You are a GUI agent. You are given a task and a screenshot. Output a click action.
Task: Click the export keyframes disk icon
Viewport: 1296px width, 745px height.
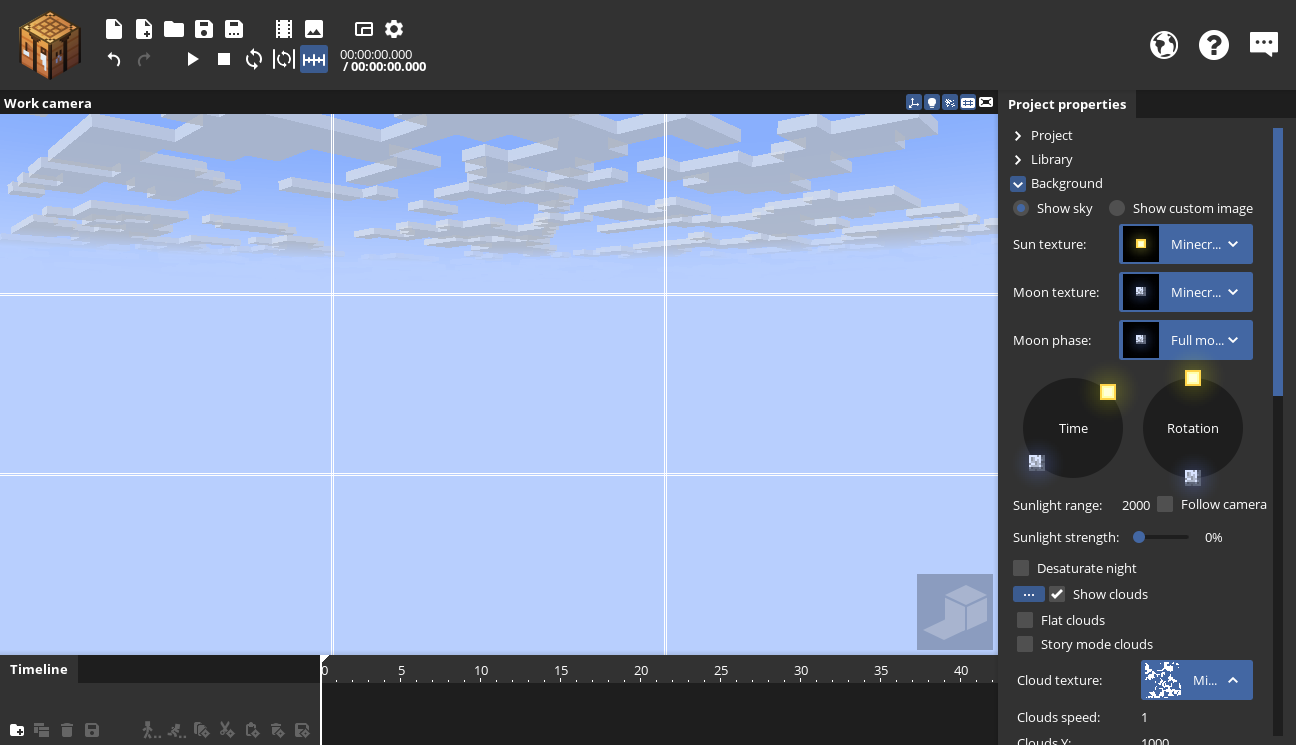302,730
